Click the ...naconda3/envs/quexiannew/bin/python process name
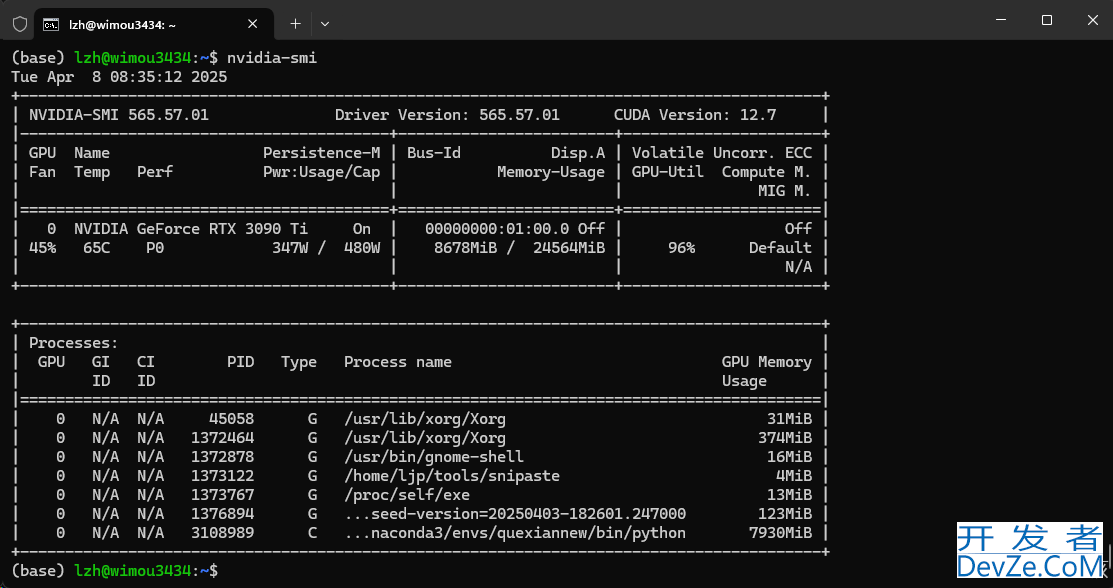This screenshot has width=1113, height=588. click(515, 533)
